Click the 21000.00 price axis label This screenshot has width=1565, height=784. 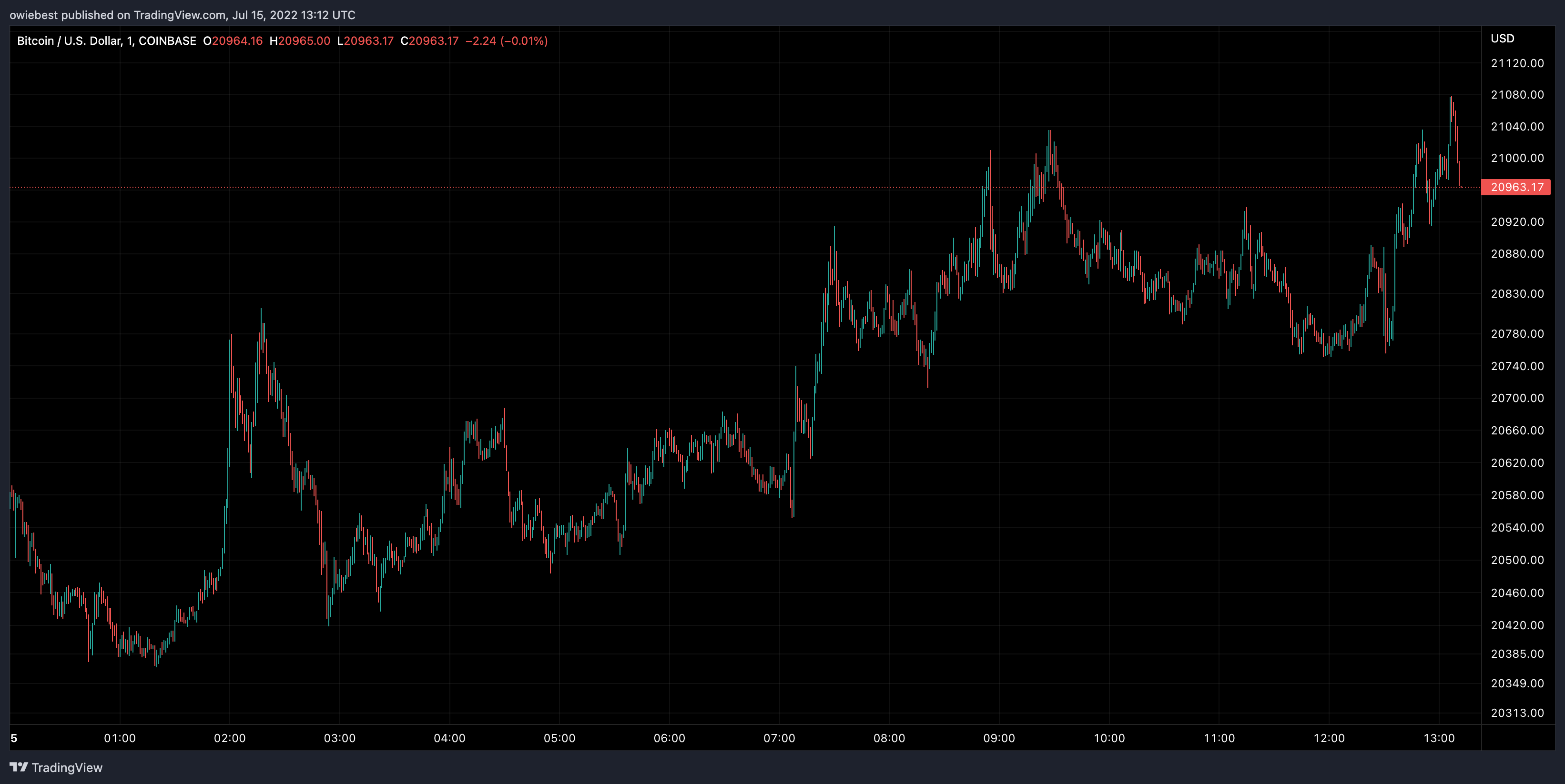point(1517,158)
